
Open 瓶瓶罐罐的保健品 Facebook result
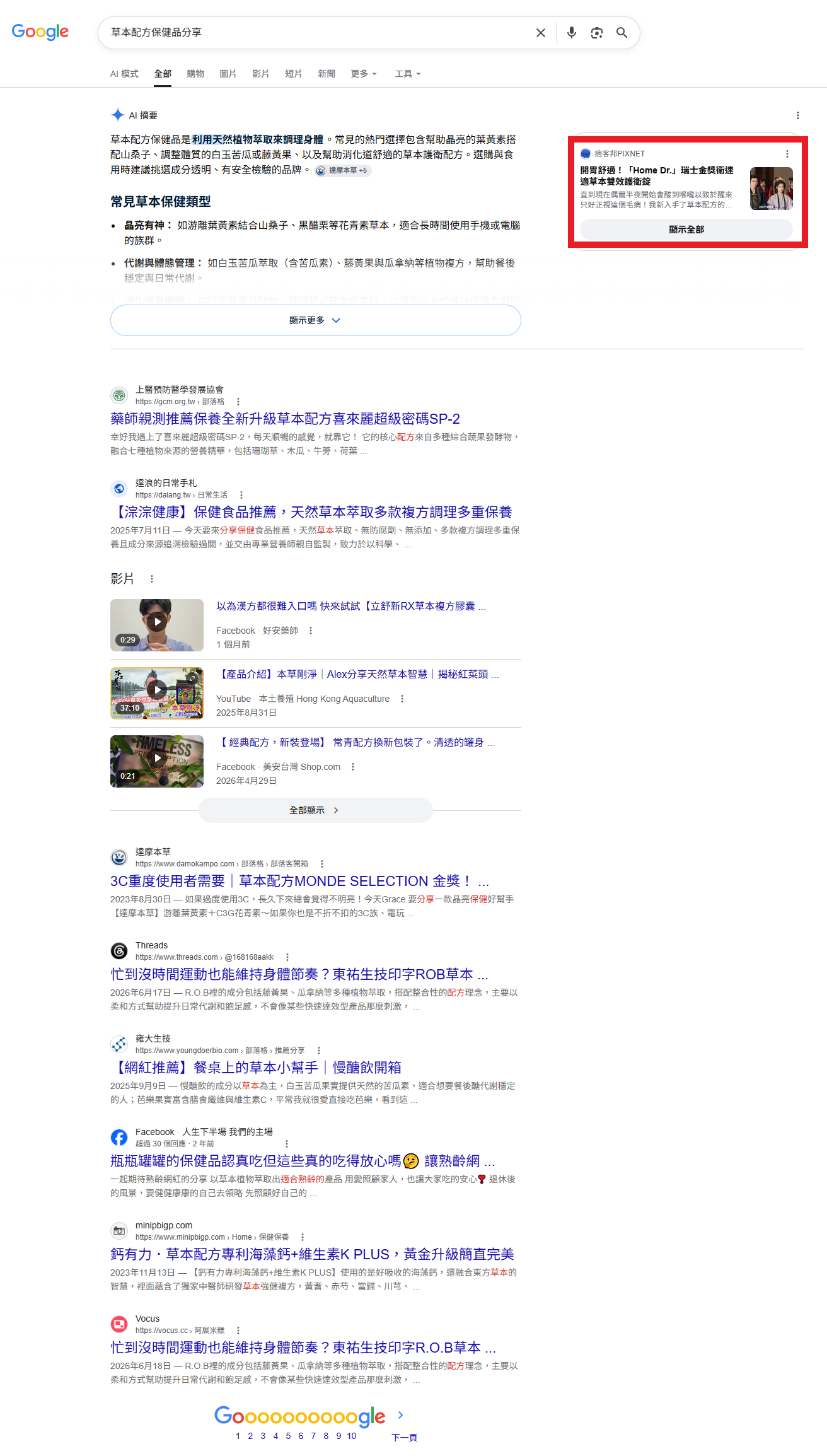(303, 1161)
